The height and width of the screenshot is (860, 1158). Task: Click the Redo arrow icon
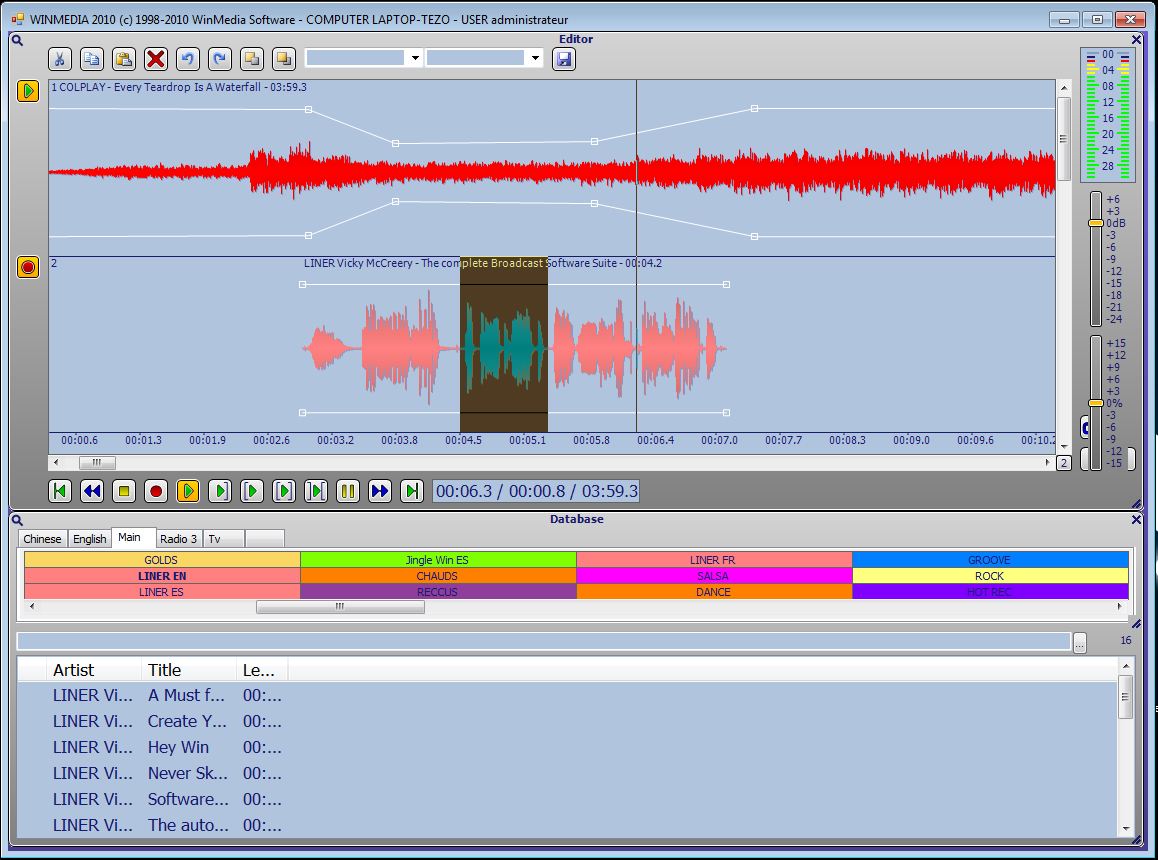pos(220,59)
